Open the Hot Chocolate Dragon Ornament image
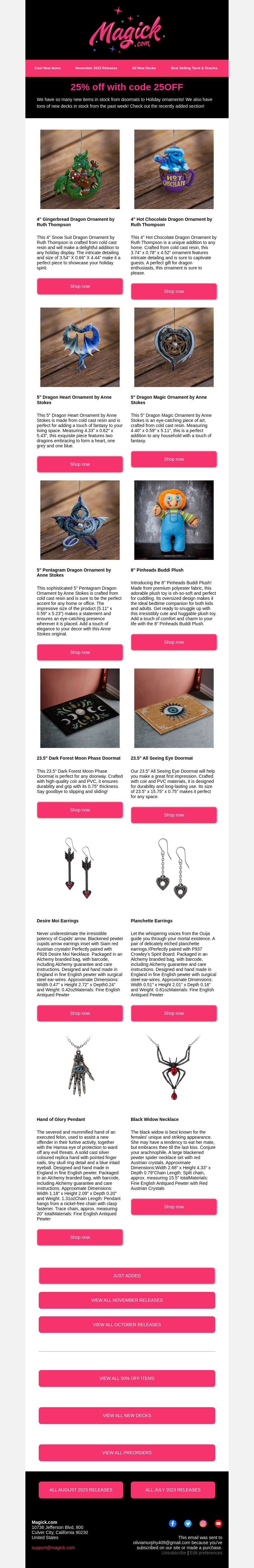254x1568 pixels. 174,169
